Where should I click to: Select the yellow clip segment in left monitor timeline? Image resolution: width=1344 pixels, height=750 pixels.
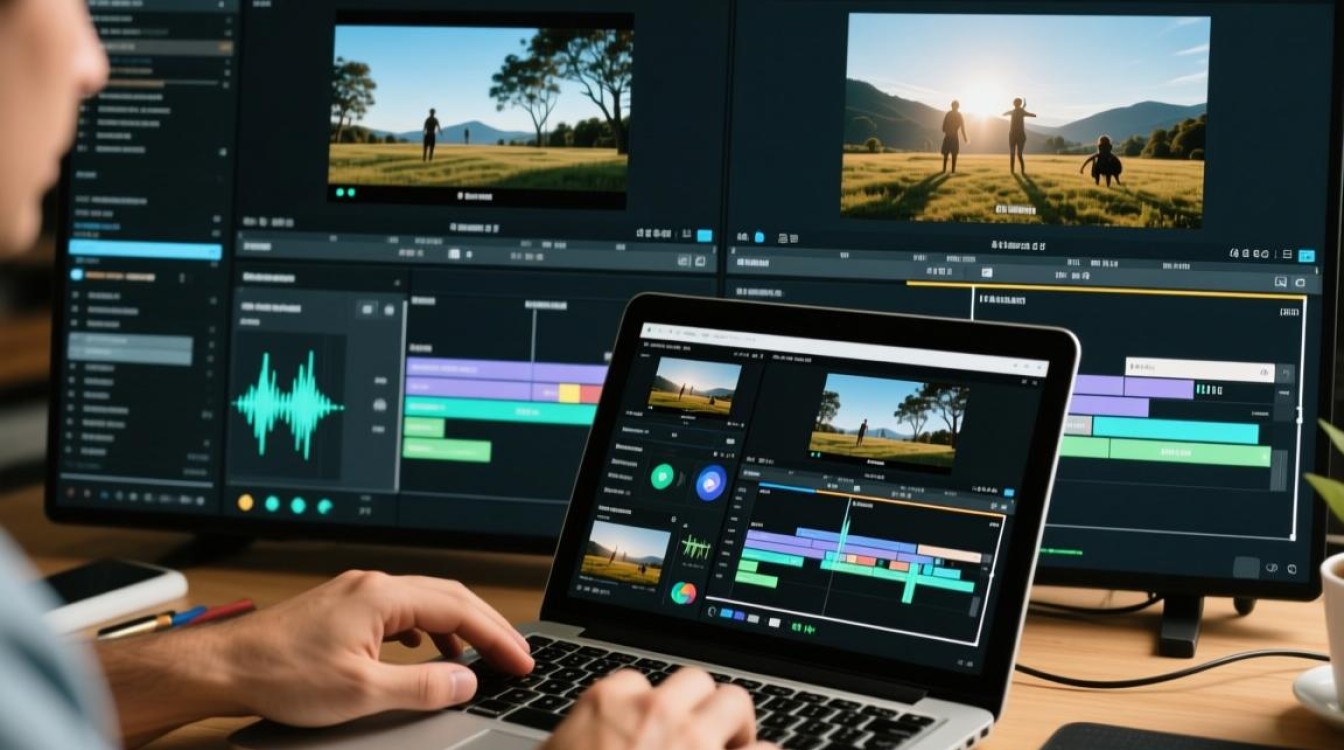pos(569,393)
